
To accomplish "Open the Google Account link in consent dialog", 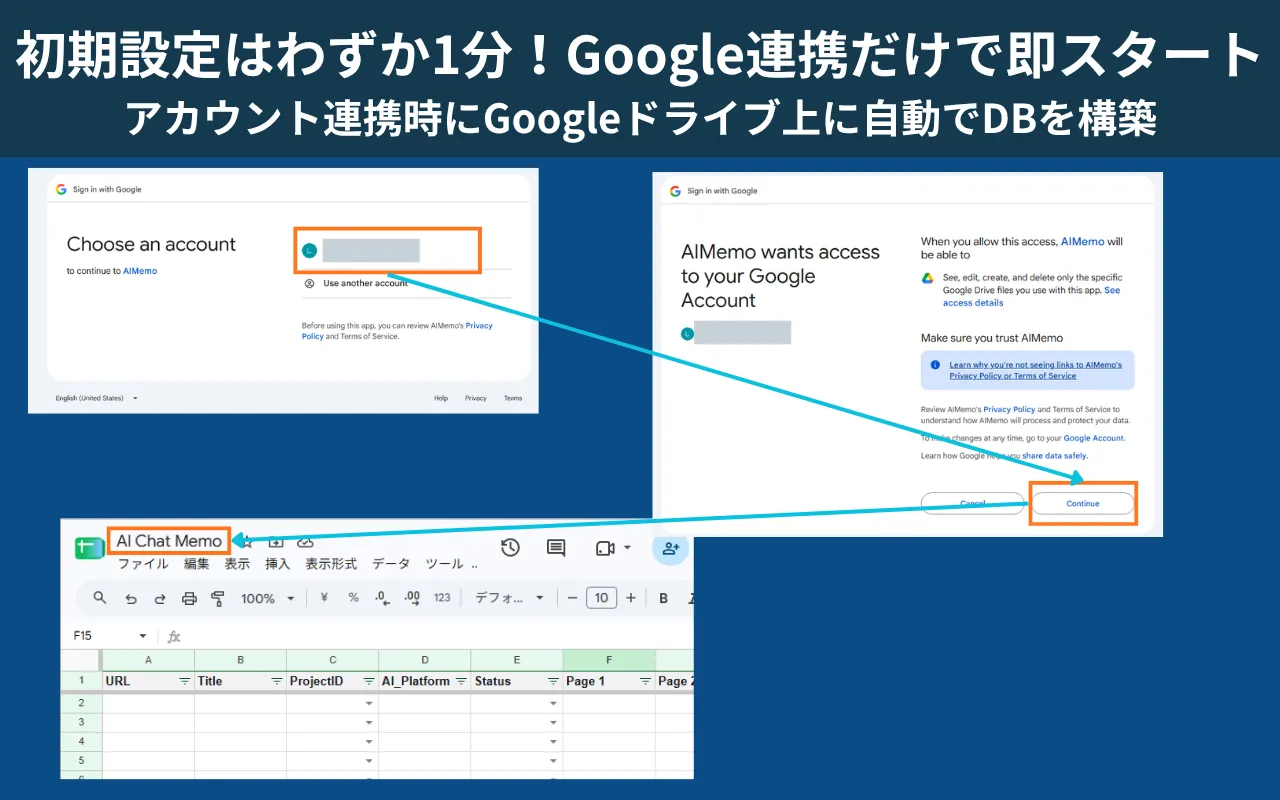I will (1093, 438).
